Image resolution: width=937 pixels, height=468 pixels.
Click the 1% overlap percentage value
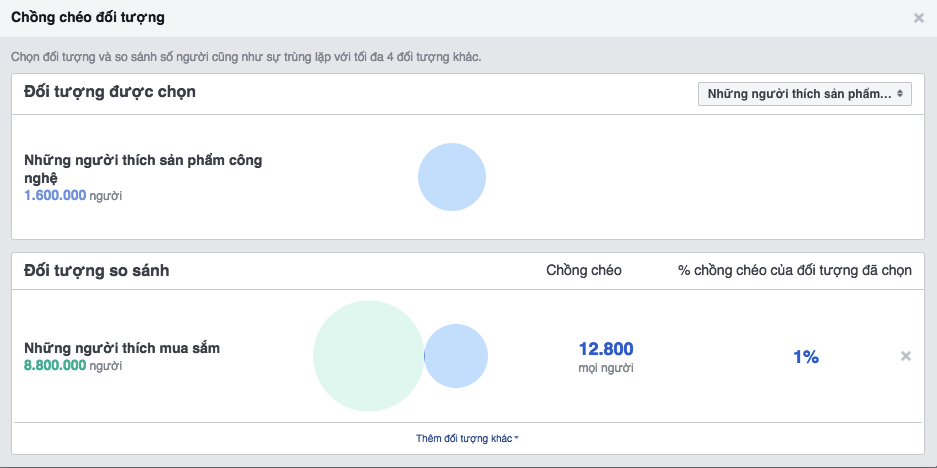(x=806, y=357)
